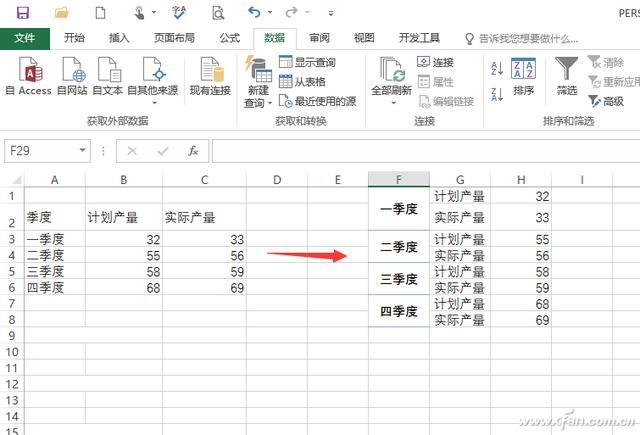Switch to the 公式 ribbon tab

pyautogui.click(x=230, y=38)
